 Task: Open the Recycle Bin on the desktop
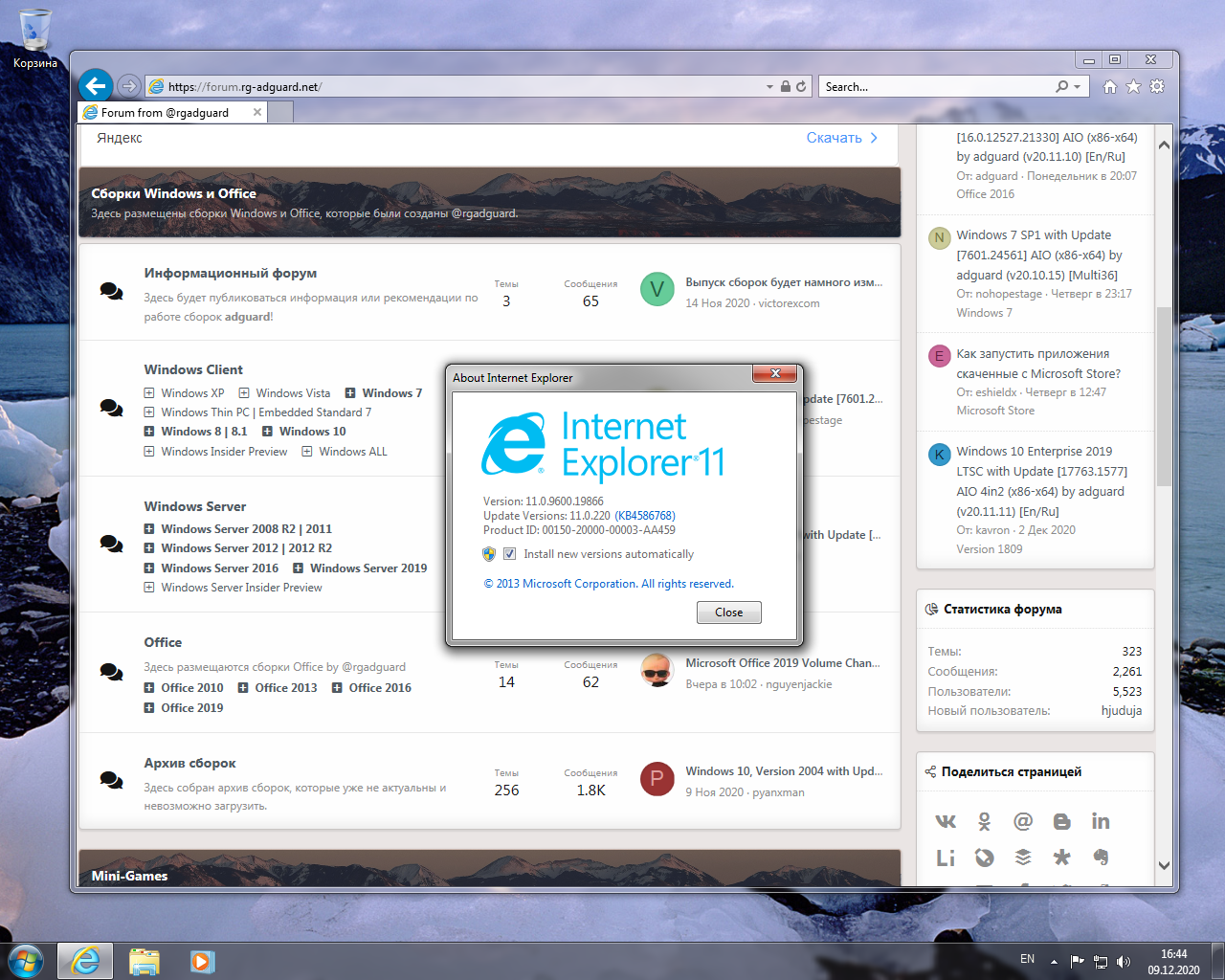(35, 38)
